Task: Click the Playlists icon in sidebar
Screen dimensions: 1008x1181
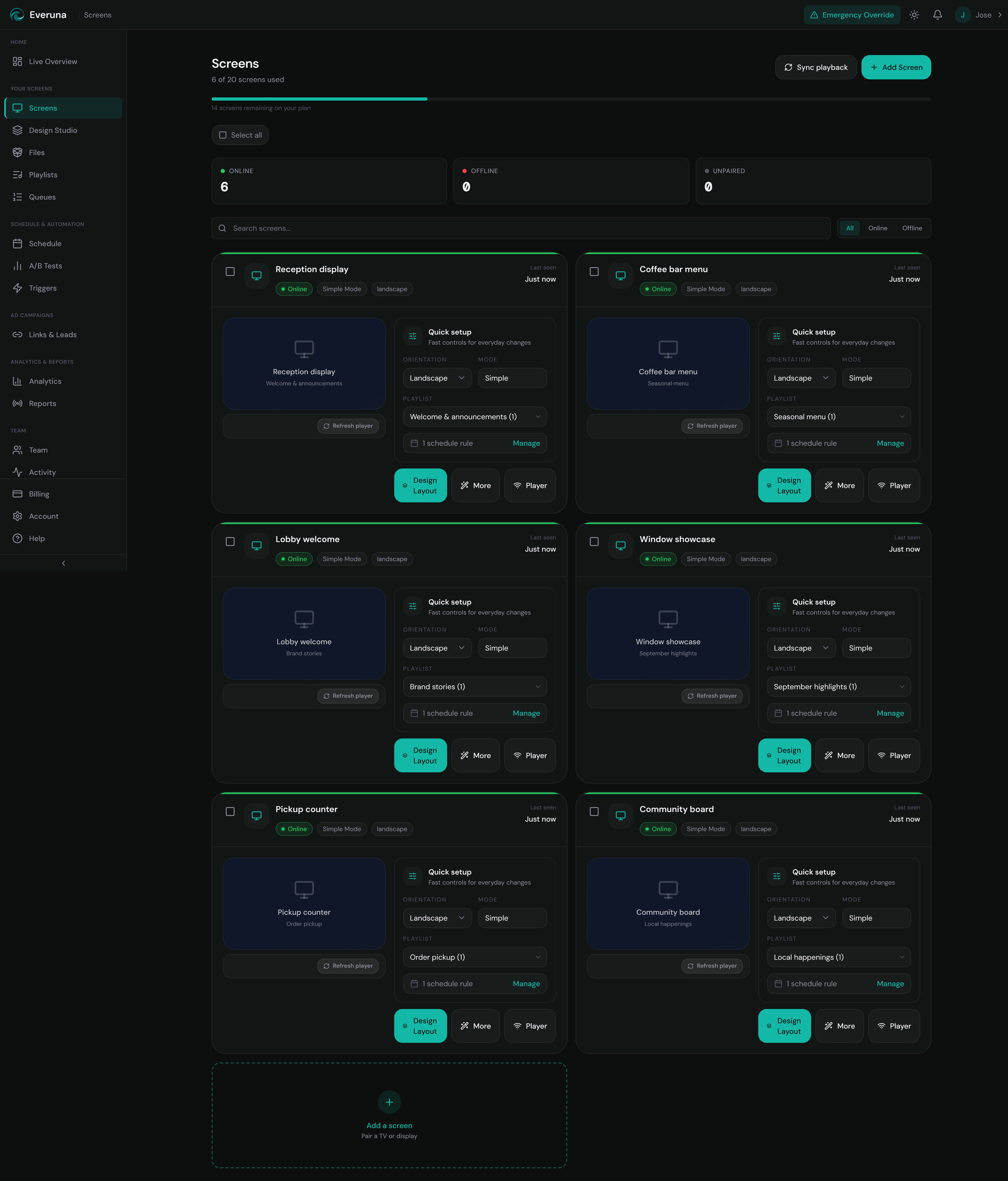Action: coord(18,175)
